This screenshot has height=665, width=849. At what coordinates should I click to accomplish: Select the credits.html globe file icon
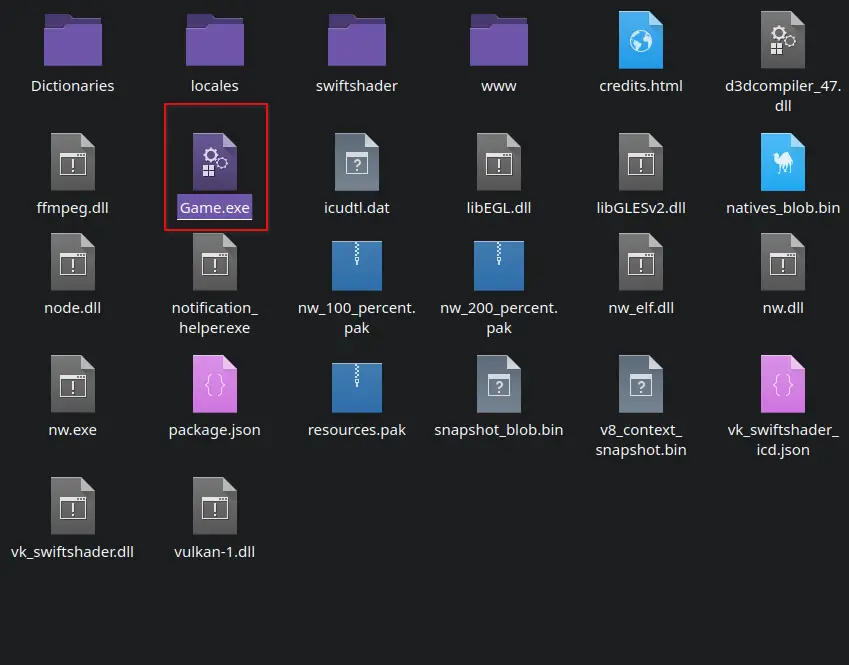tap(641, 40)
